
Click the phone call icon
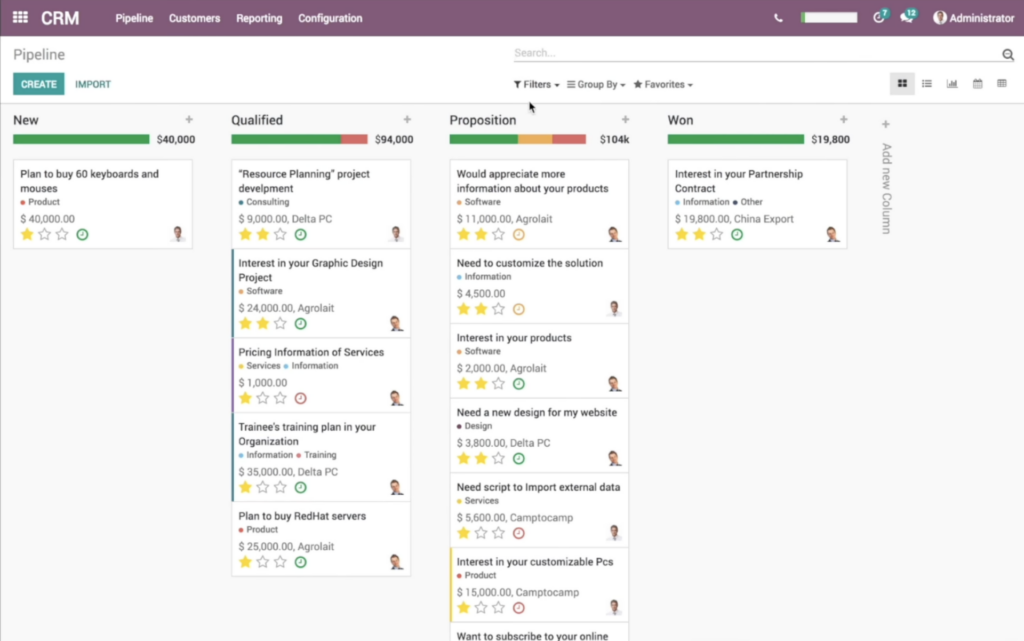tap(778, 18)
